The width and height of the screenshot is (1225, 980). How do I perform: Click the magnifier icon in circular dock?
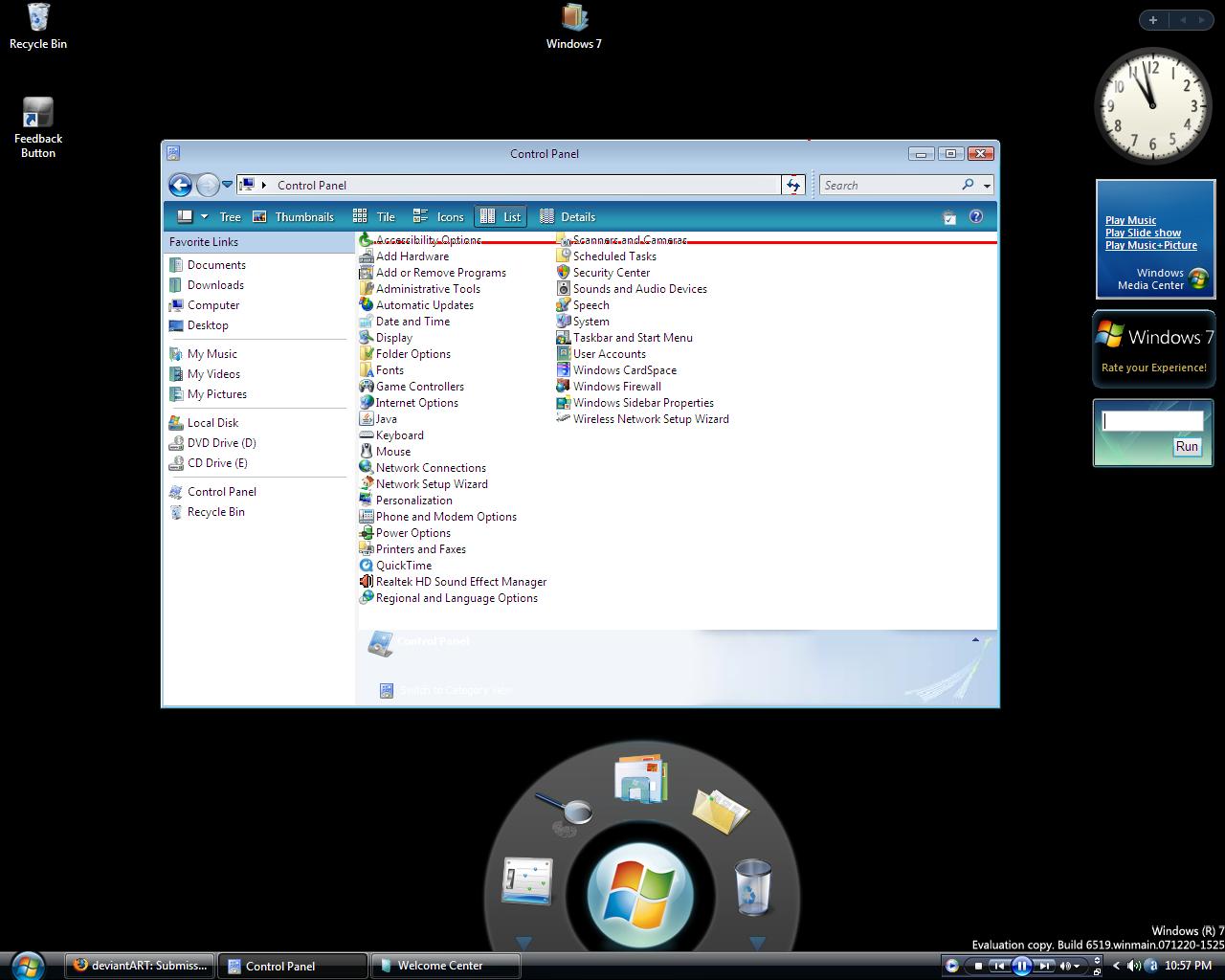tap(565, 813)
